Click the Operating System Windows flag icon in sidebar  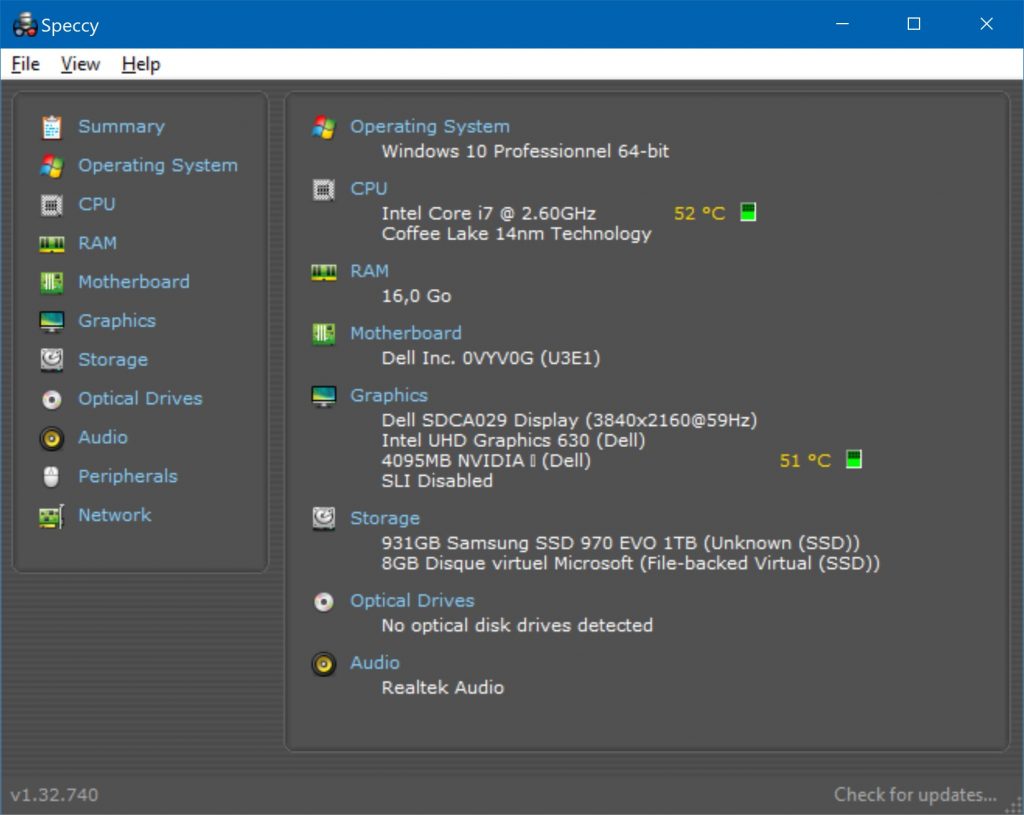tap(52, 166)
